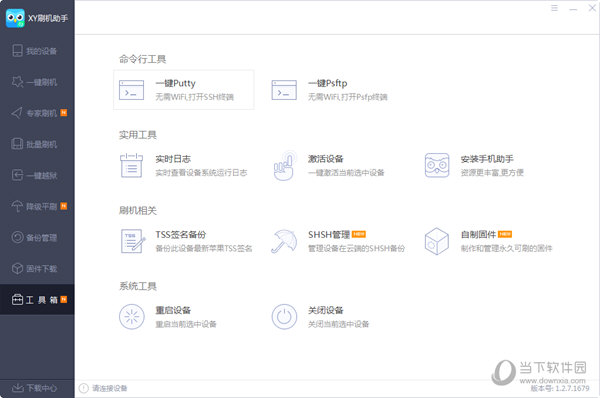The image size is (600, 398).
Task: Click the 工具箱 toolbox icon
Action: coord(17,299)
